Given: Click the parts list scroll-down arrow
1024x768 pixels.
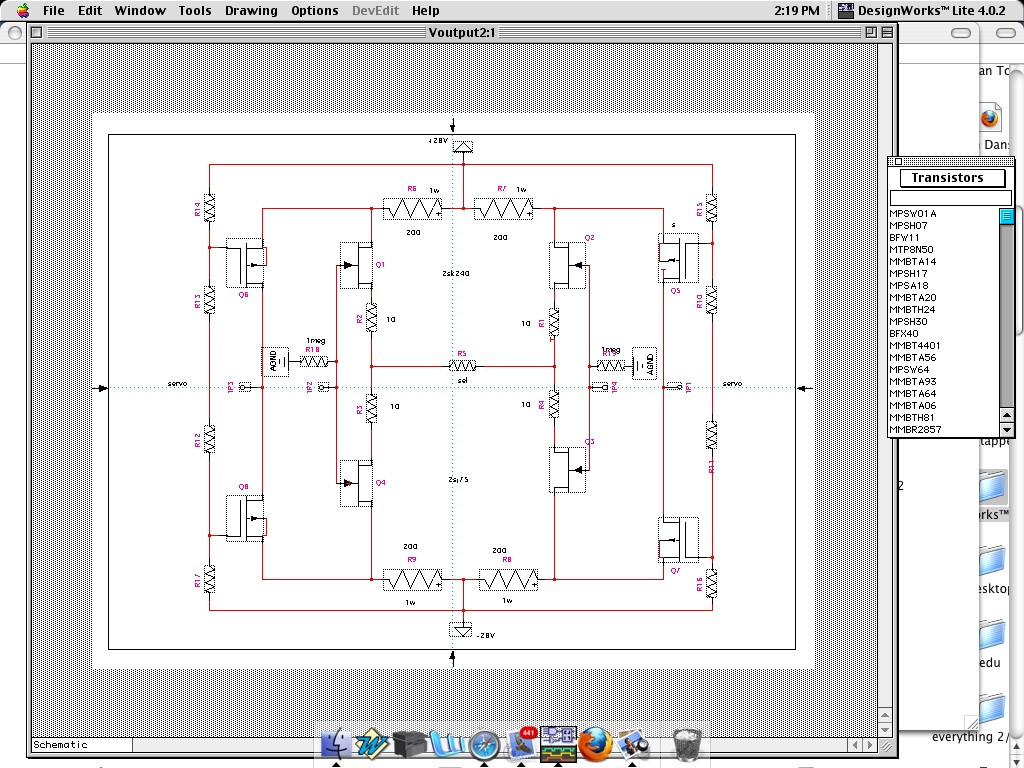Looking at the screenshot, I should (1006, 430).
